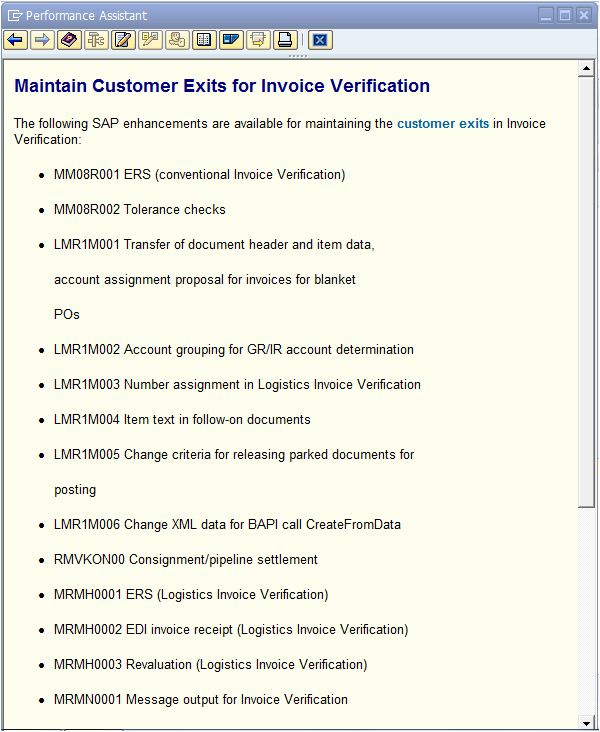Minimize the Performance Assistant window
Image resolution: width=600 pixels, height=732 pixels.
pos(546,15)
